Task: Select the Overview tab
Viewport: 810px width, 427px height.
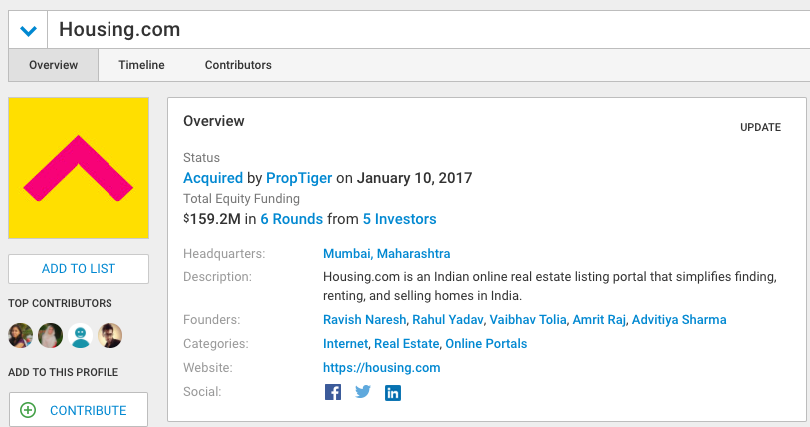Action: (x=53, y=65)
